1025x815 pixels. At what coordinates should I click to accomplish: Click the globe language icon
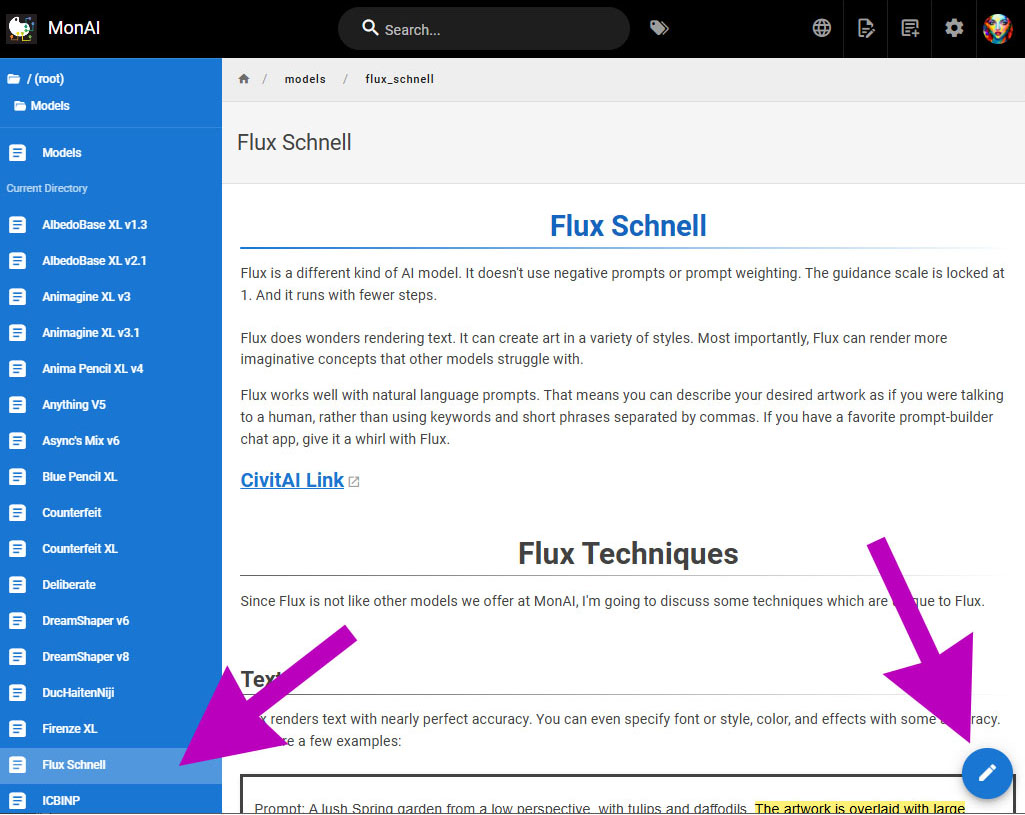(x=821, y=28)
